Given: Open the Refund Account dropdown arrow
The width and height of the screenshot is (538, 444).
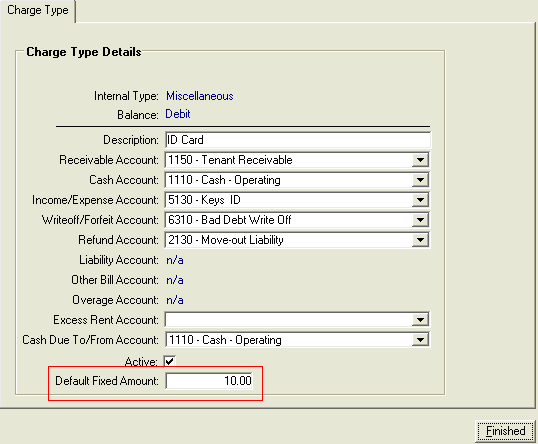Looking at the screenshot, I should tap(420, 240).
